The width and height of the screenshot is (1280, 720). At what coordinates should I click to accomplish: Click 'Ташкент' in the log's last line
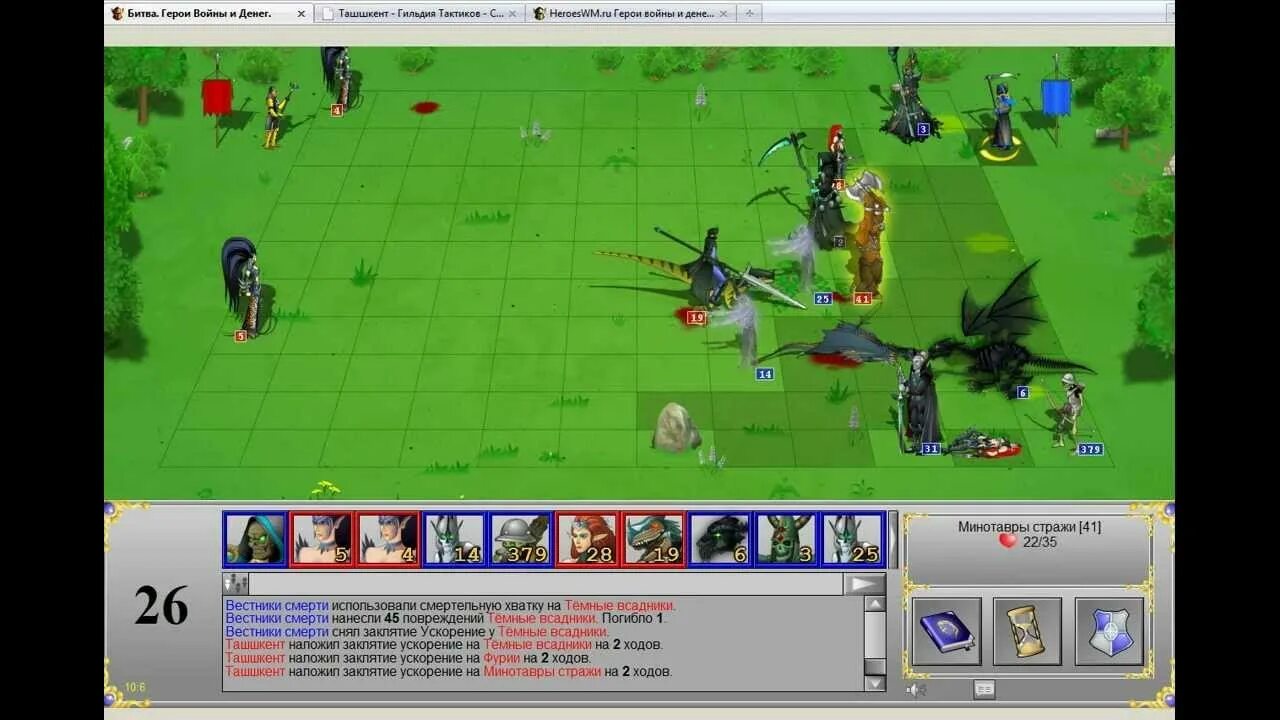[255, 672]
